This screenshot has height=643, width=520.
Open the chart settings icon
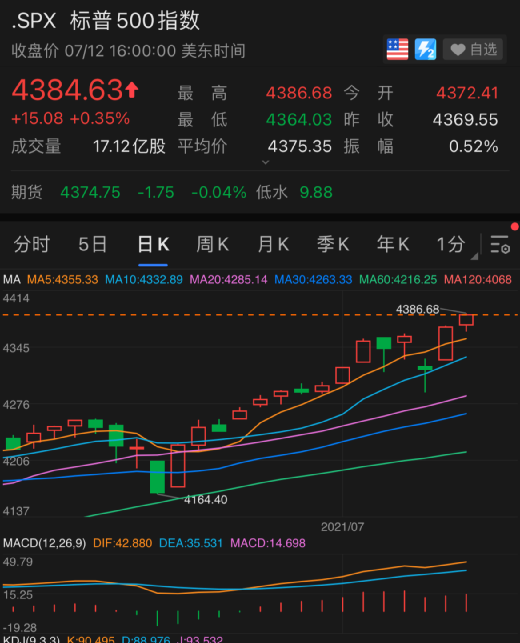tap(500, 244)
